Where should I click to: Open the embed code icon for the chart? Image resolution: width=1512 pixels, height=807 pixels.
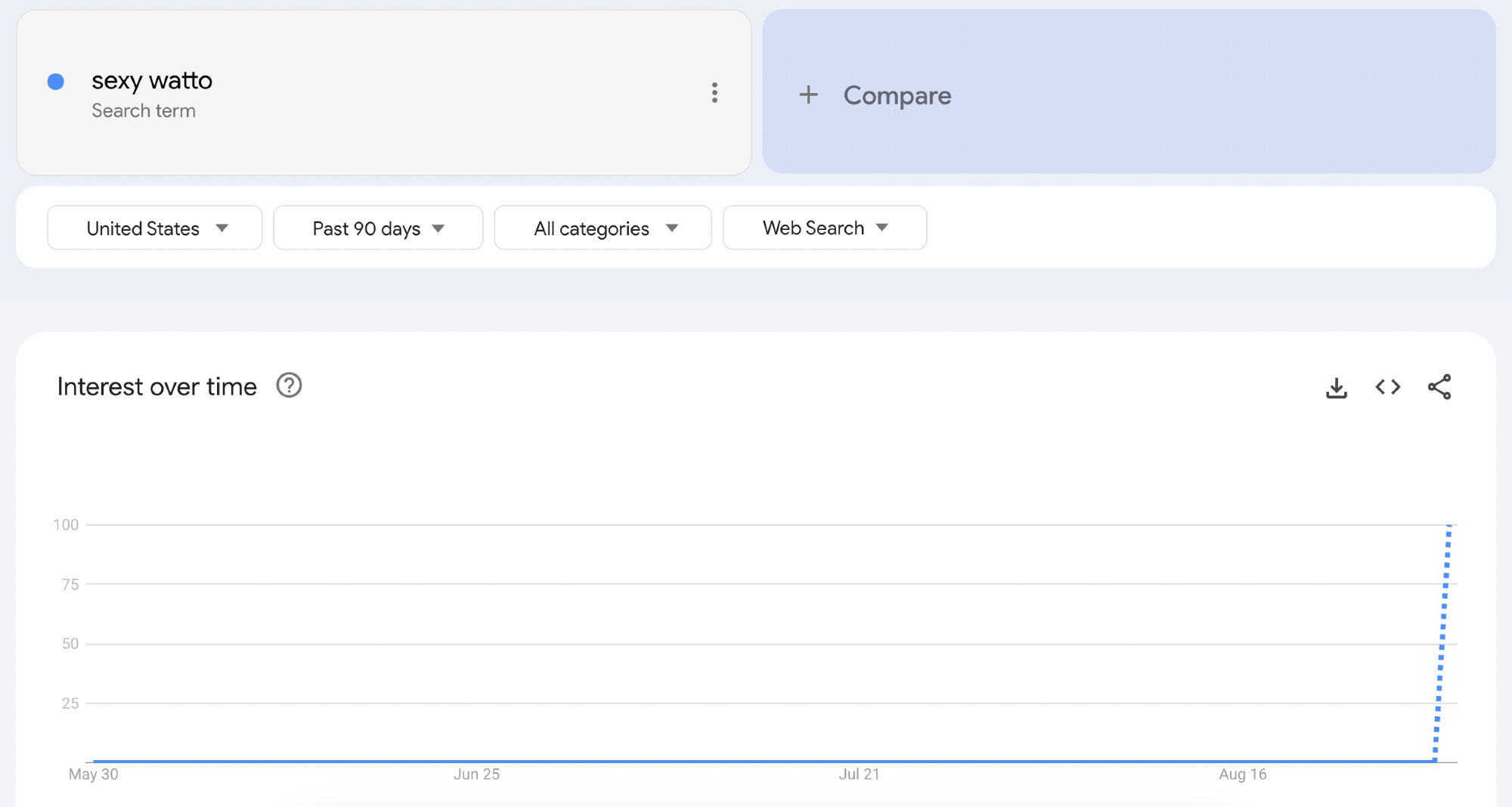(1388, 387)
